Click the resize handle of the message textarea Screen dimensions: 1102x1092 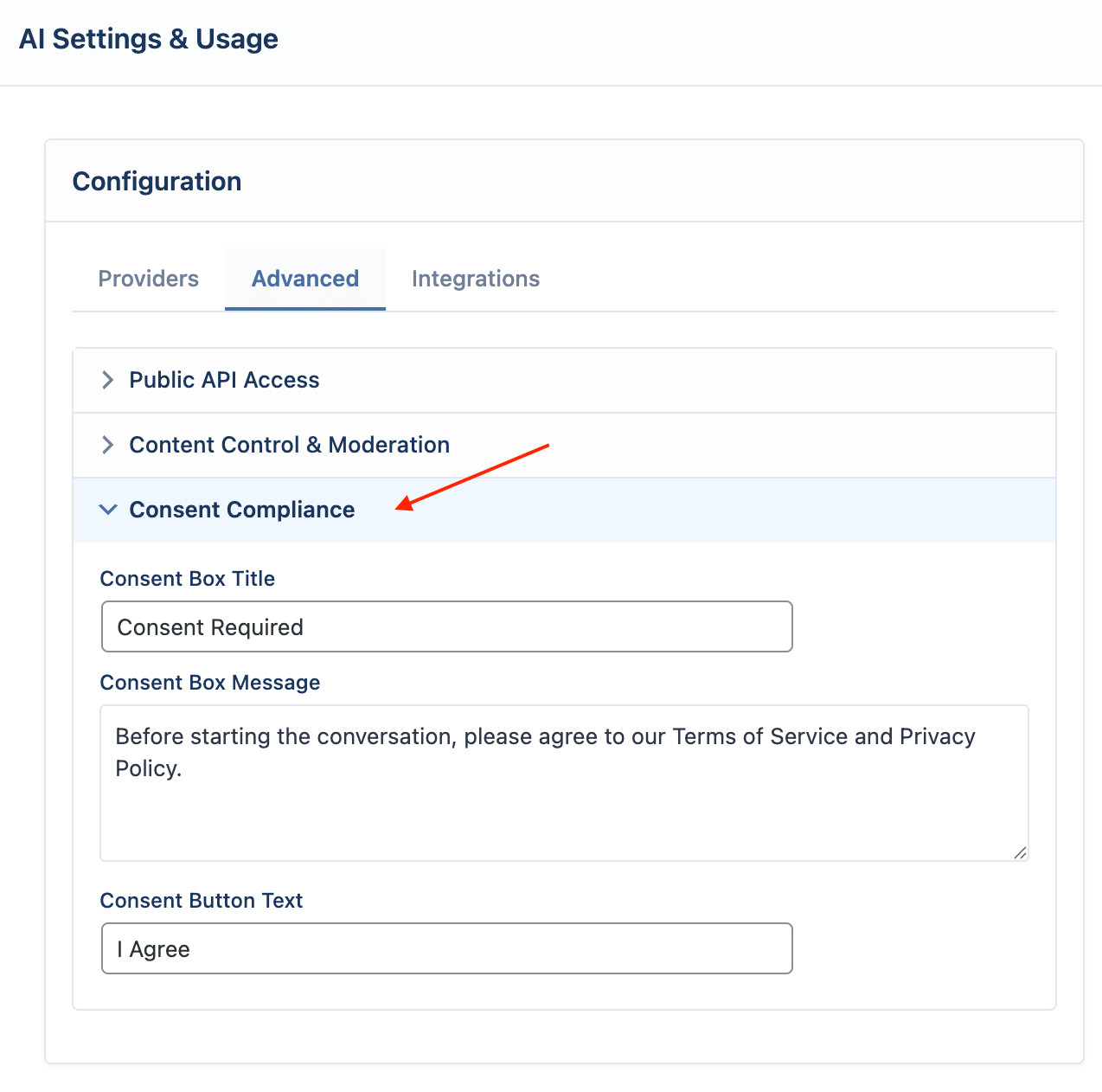[1020, 852]
